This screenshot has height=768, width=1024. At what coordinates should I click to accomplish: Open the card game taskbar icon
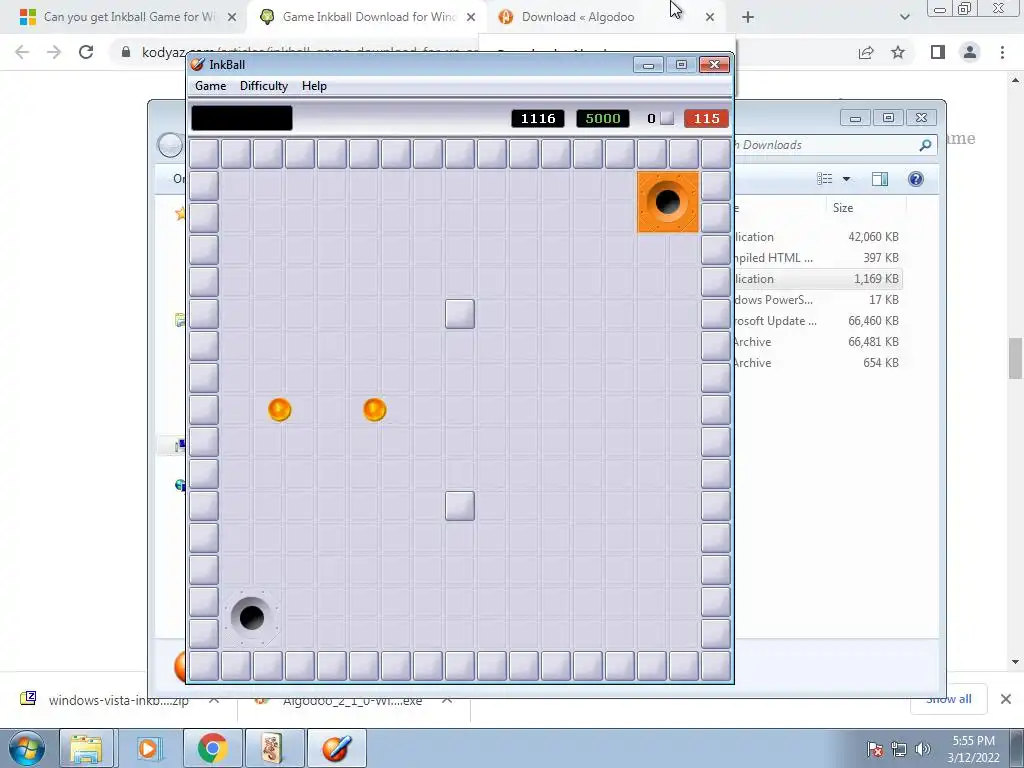click(273, 748)
